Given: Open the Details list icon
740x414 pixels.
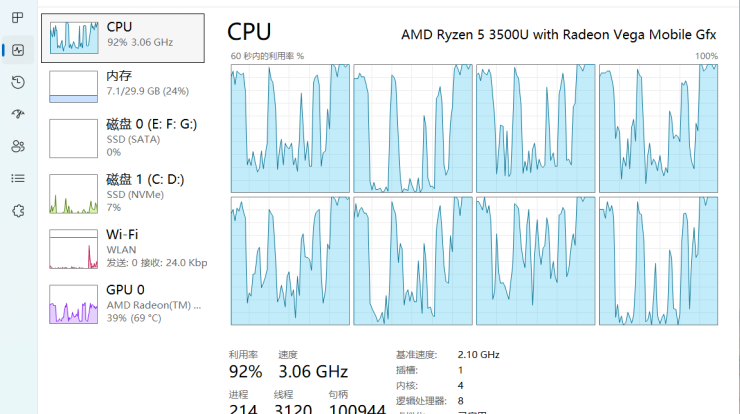Looking at the screenshot, I should point(17,178).
